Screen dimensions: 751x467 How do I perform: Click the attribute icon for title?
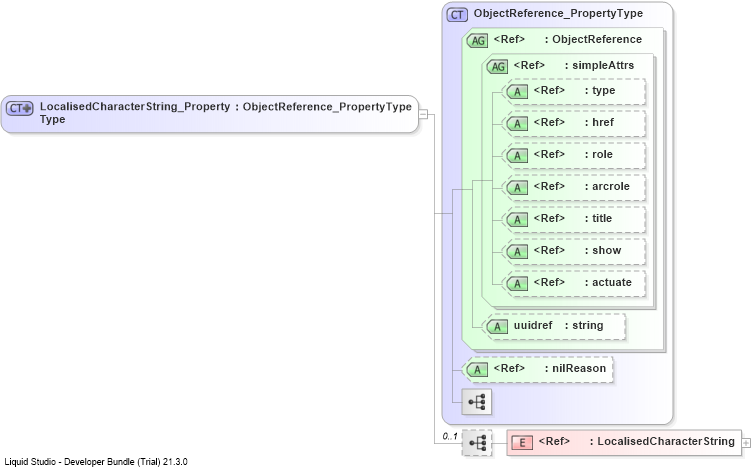[x=517, y=220]
